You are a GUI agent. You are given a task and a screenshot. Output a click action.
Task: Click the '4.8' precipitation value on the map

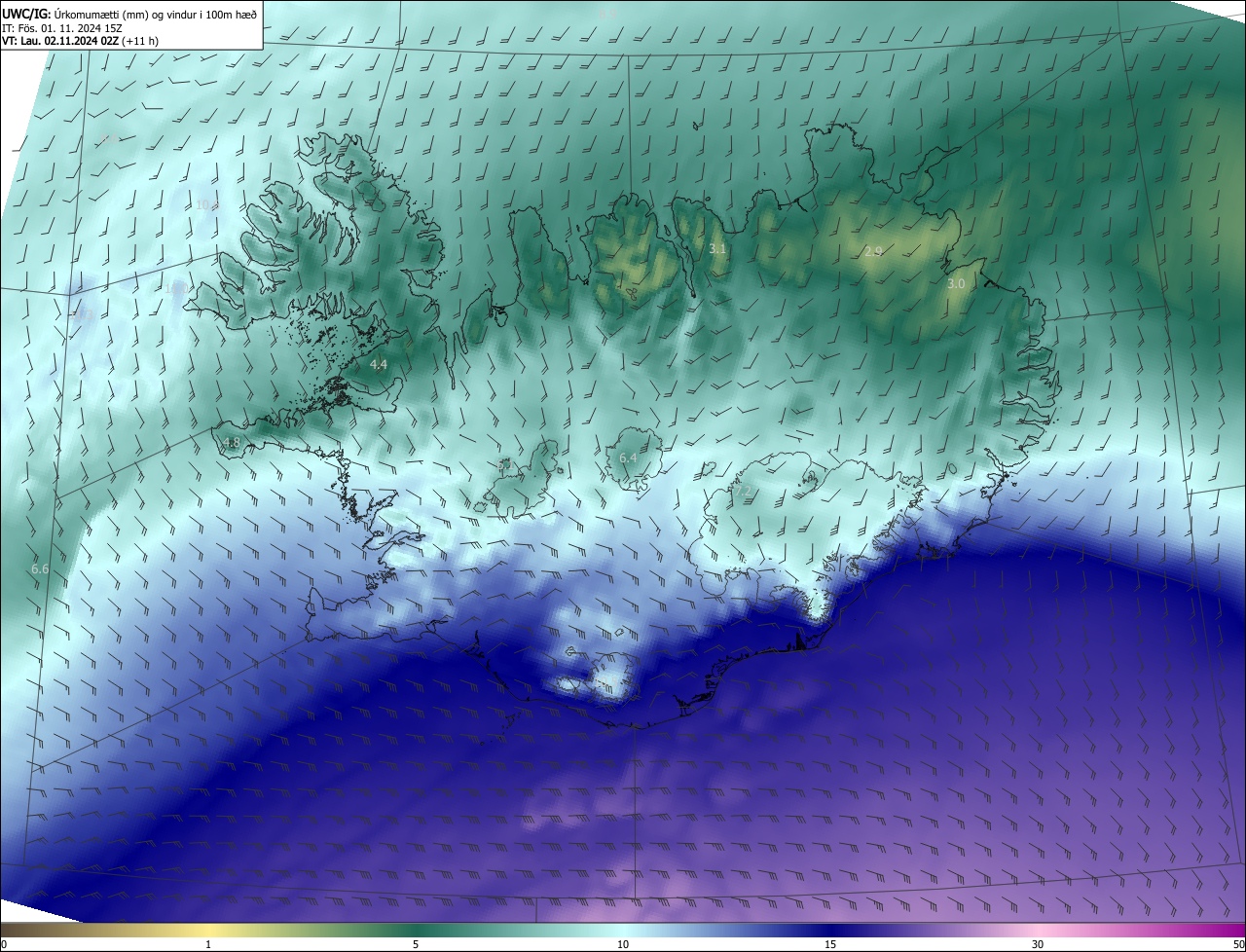232,442
